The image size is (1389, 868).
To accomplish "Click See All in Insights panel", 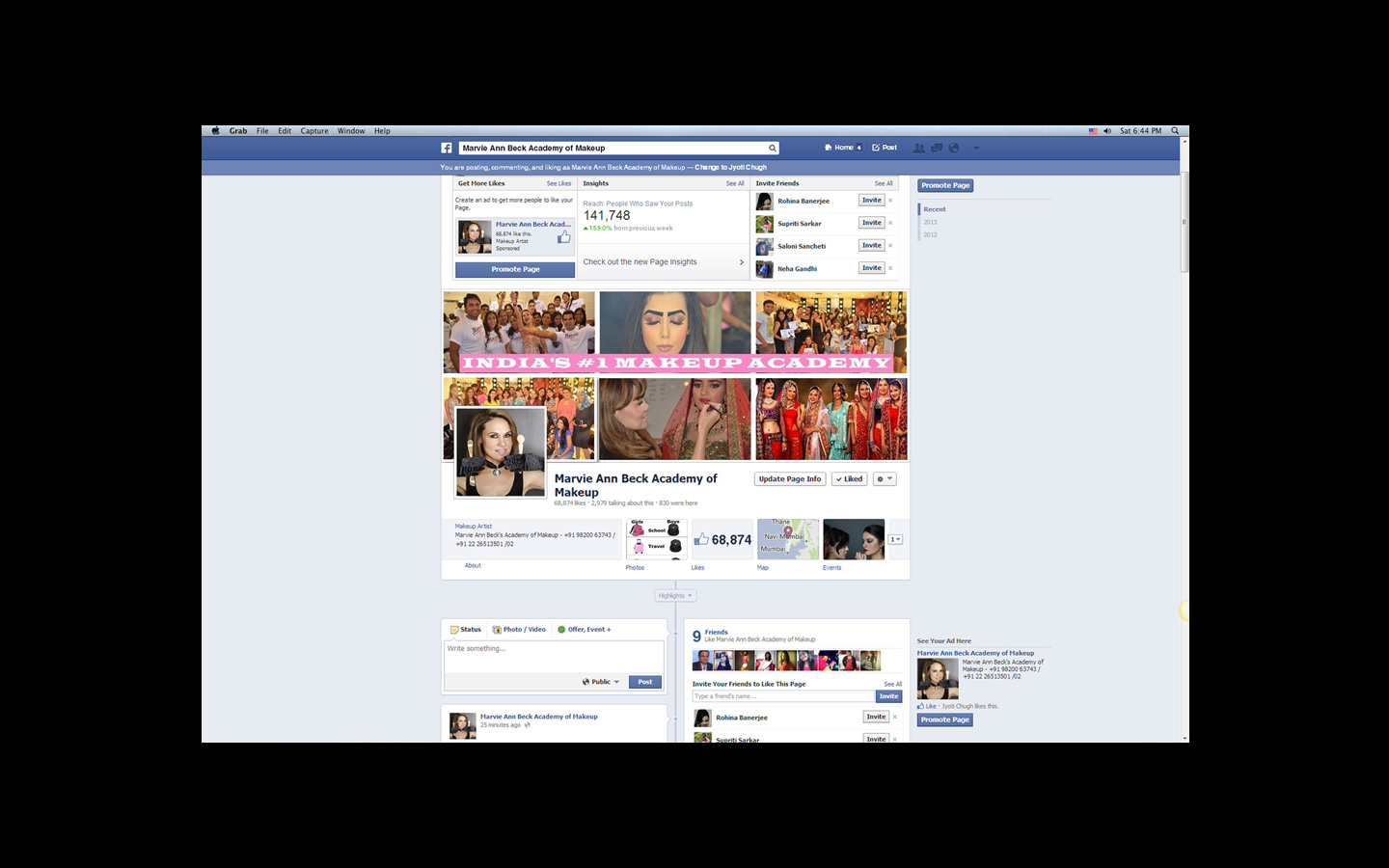I will pyautogui.click(x=735, y=183).
